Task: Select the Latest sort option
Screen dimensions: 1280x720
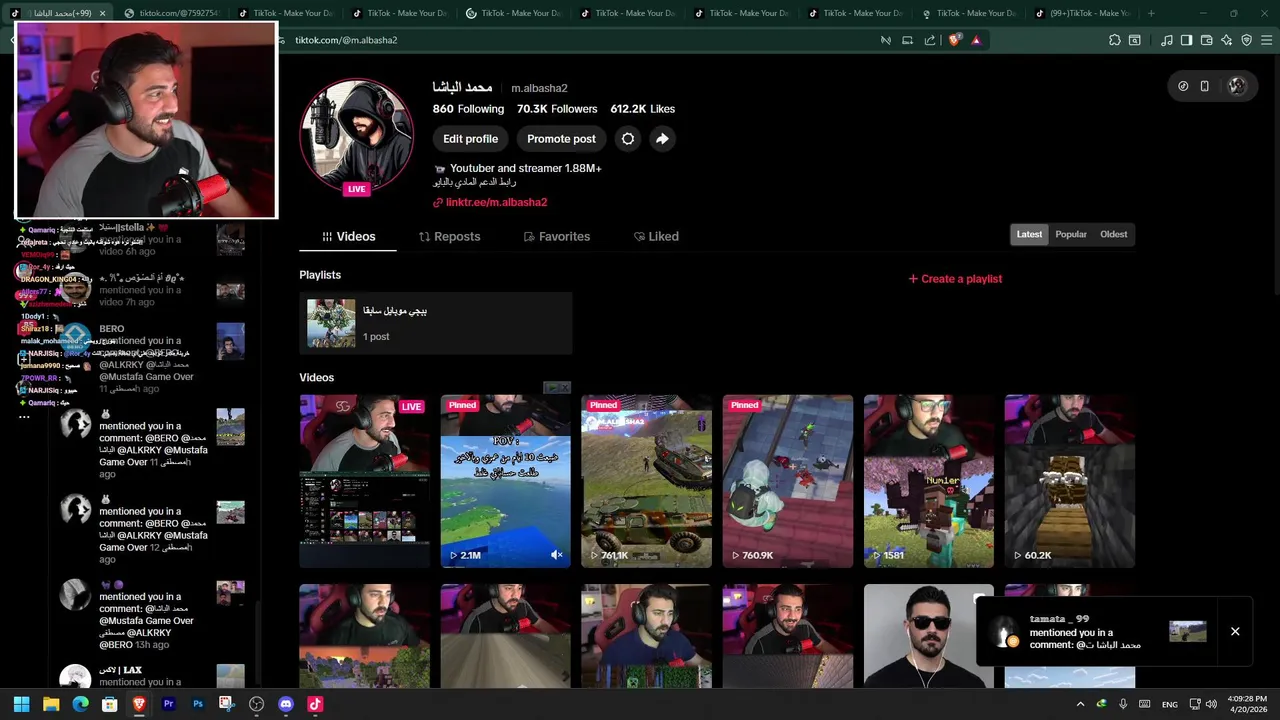Action: click(x=1029, y=234)
